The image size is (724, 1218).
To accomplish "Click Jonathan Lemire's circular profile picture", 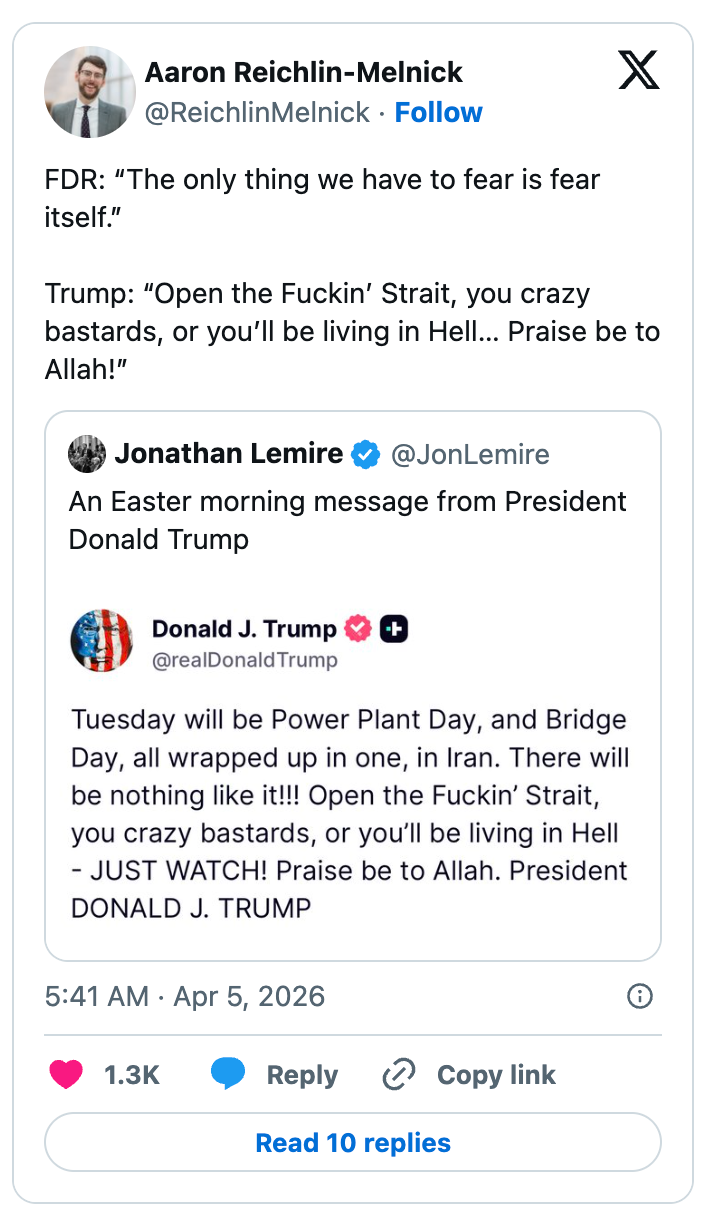I will (87, 453).
